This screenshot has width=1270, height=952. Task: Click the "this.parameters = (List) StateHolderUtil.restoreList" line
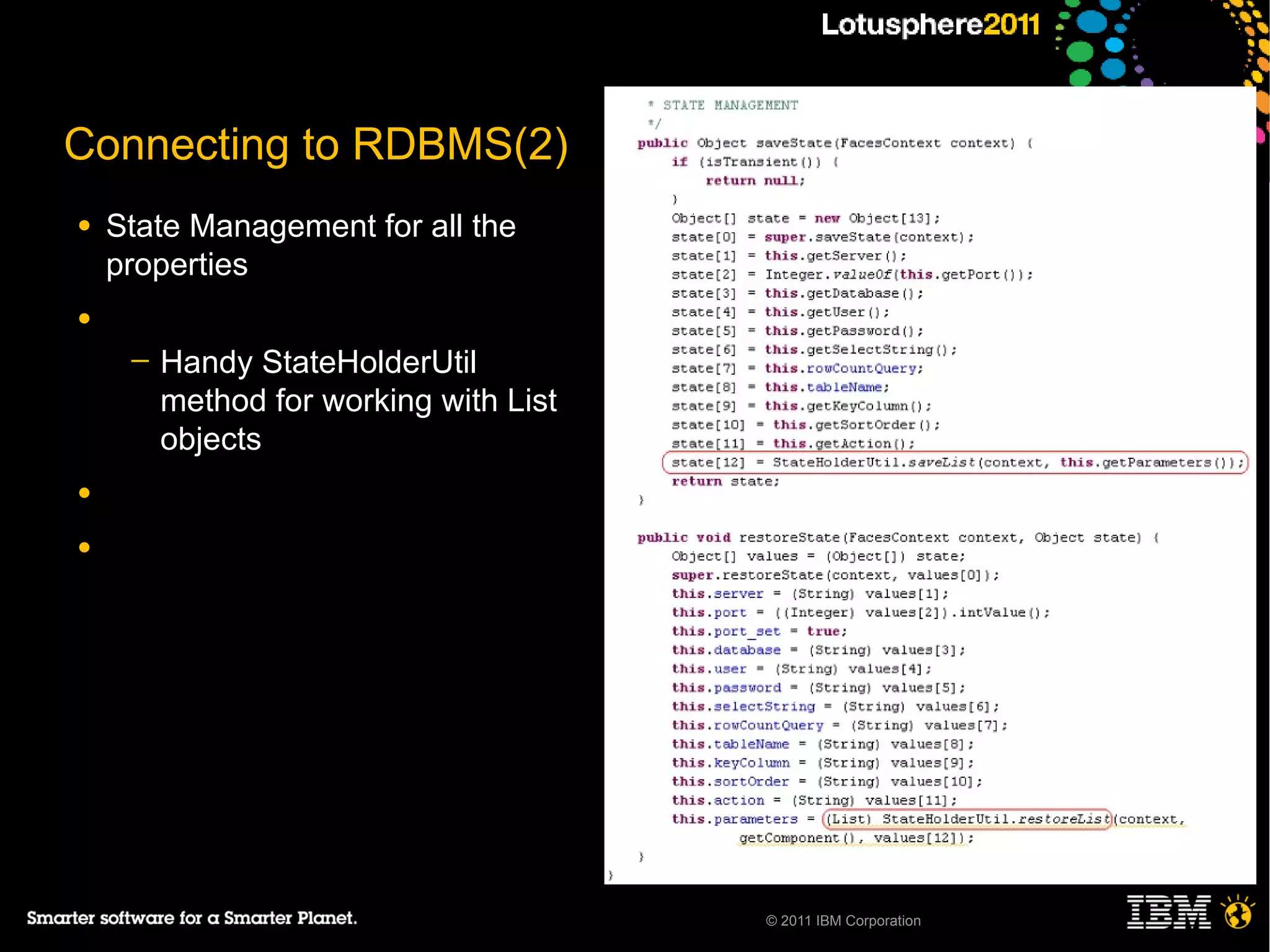click(928, 819)
